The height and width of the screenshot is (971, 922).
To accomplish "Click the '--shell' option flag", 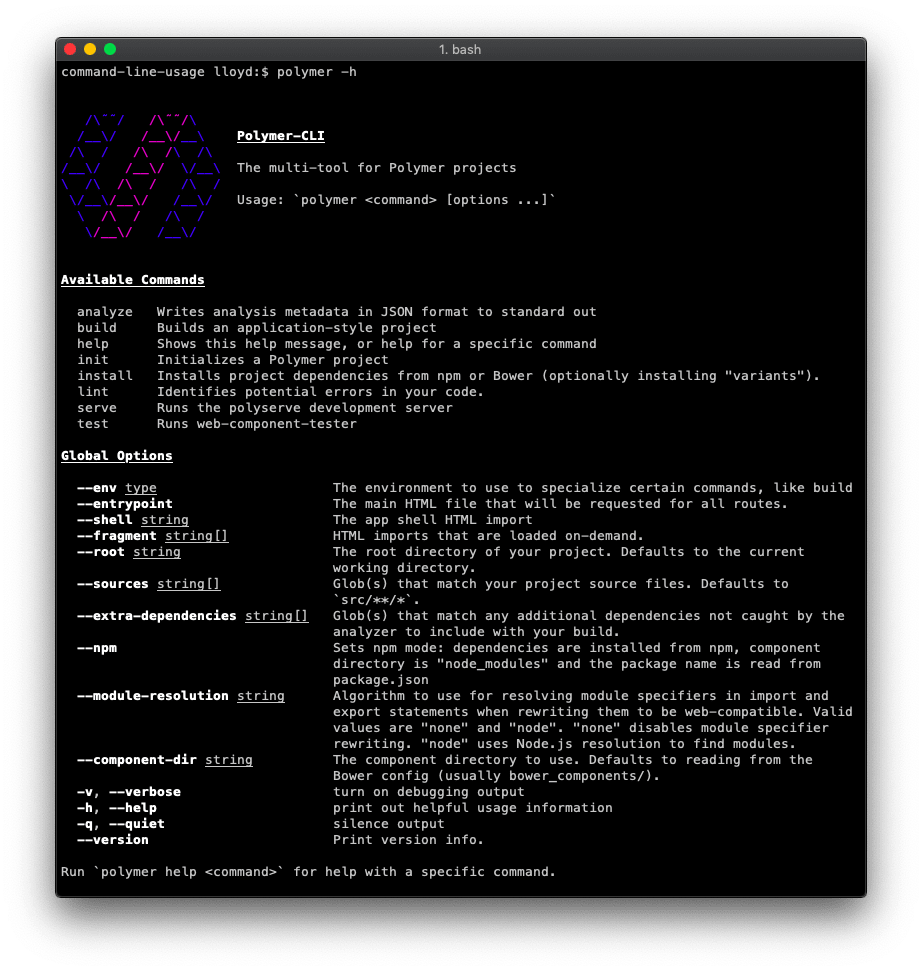I will [x=105, y=520].
